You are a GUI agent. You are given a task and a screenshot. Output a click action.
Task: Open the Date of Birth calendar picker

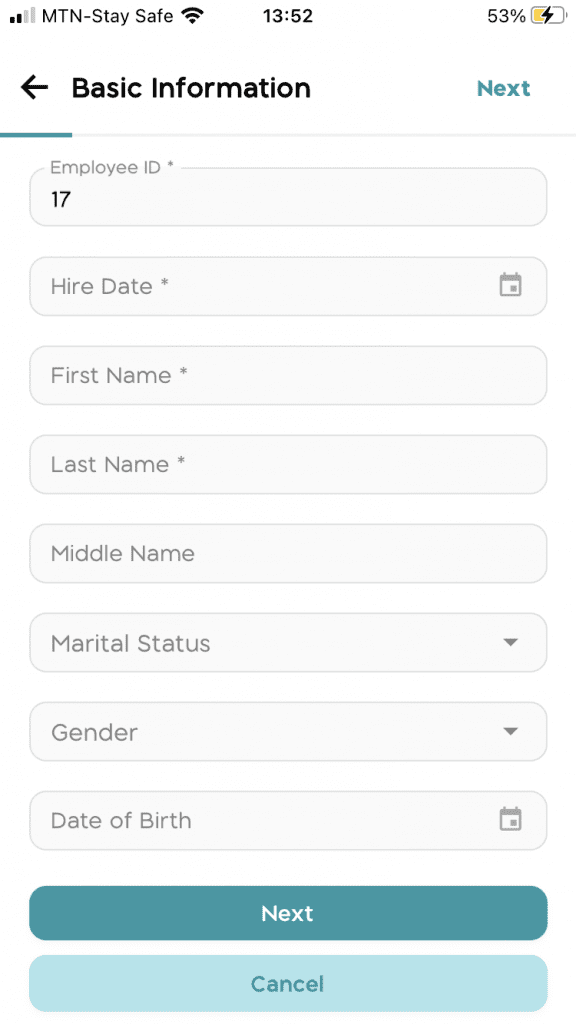pos(511,819)
